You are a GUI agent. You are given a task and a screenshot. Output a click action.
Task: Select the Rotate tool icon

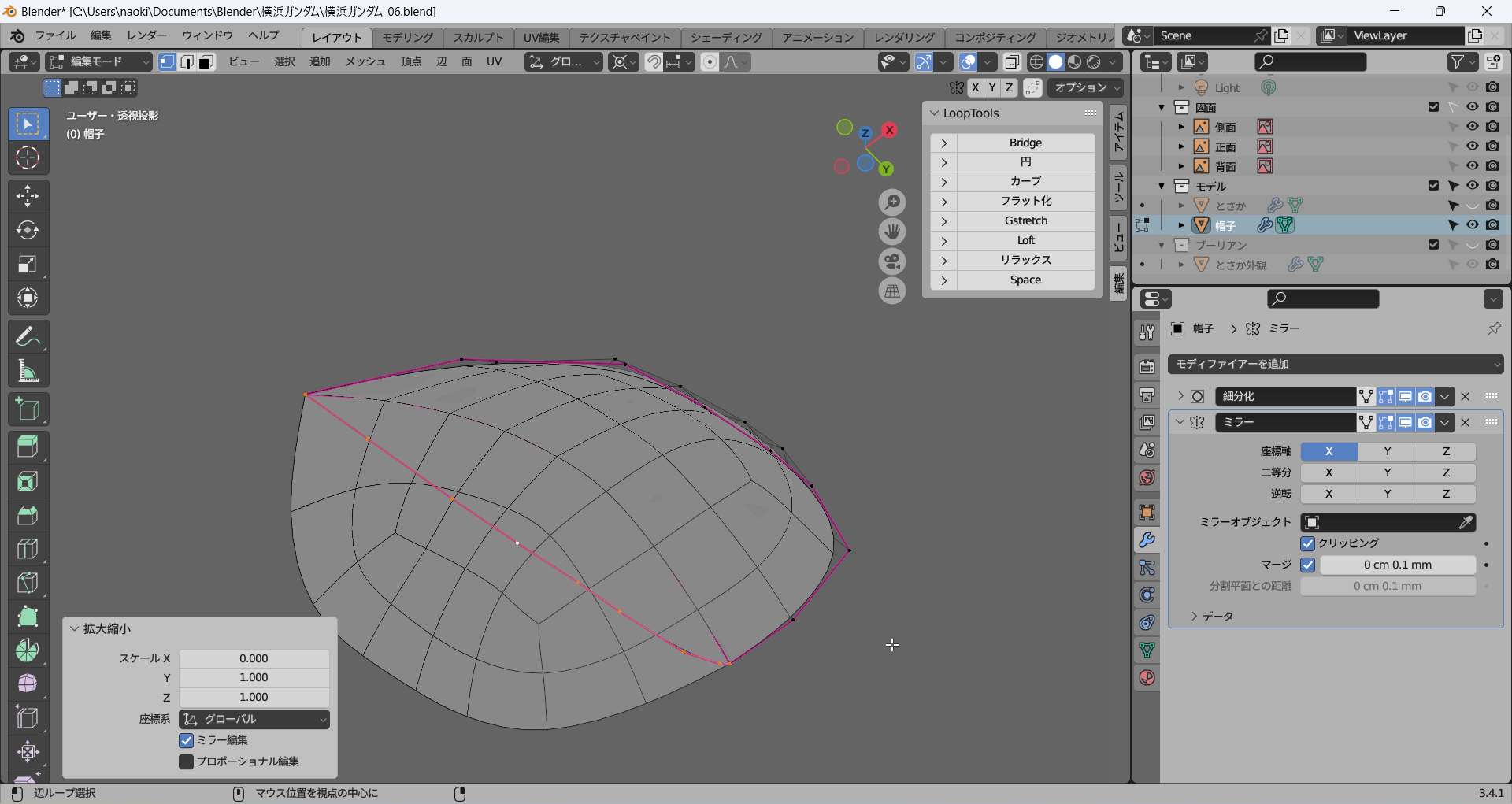tap(28, 230)
